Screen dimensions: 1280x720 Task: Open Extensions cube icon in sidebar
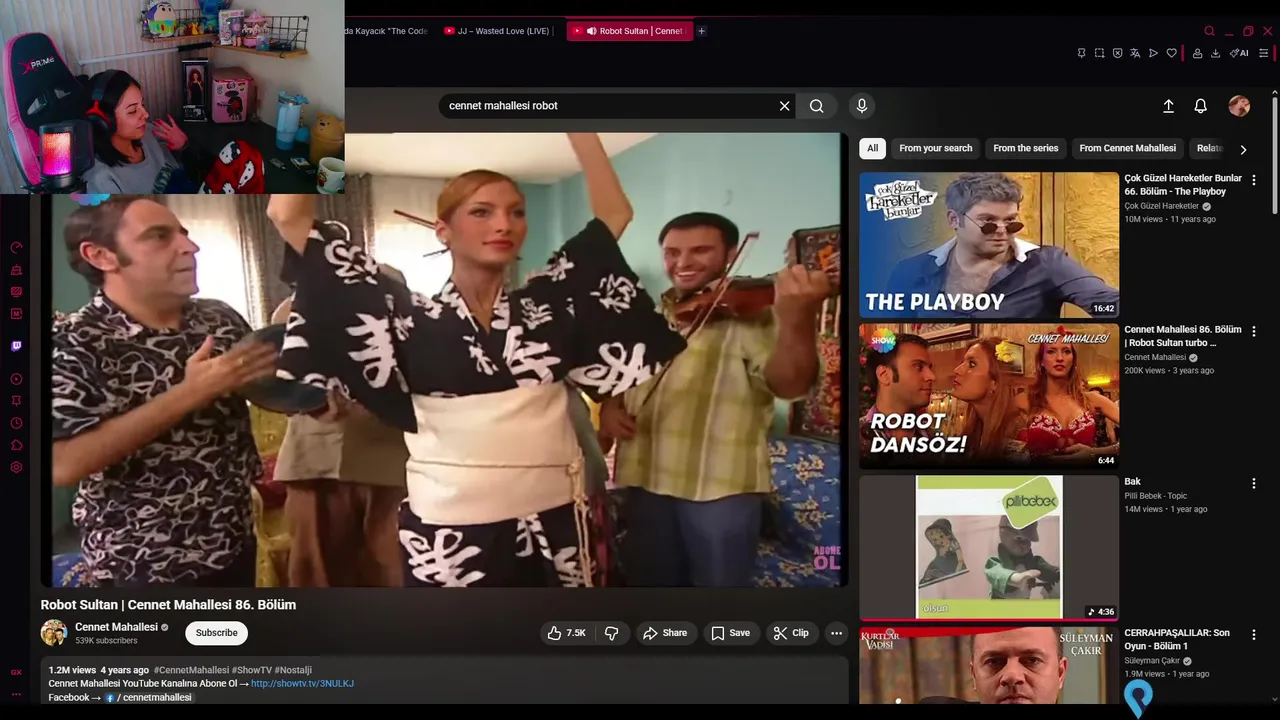point(16,445)
